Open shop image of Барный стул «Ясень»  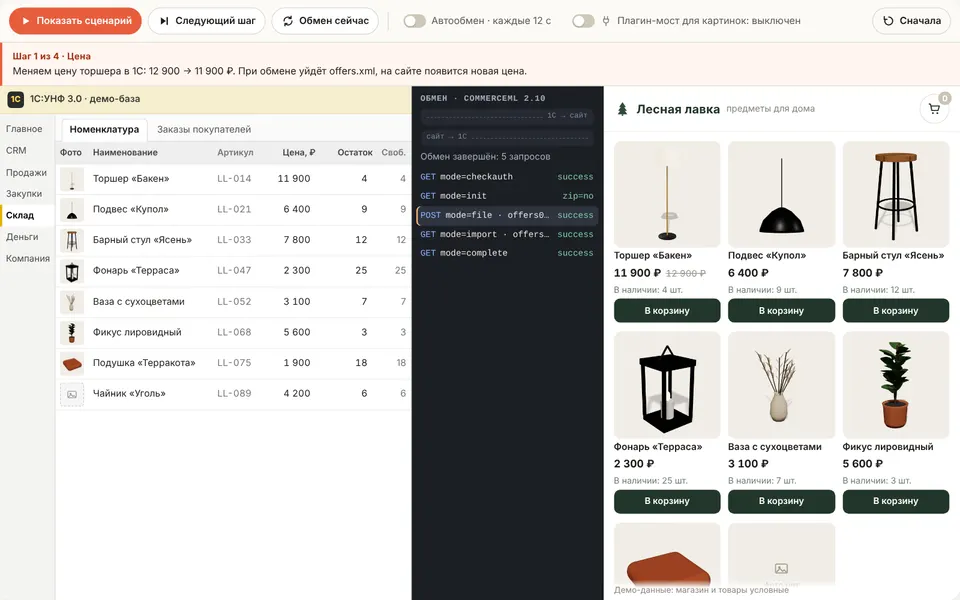coord(896,194)
